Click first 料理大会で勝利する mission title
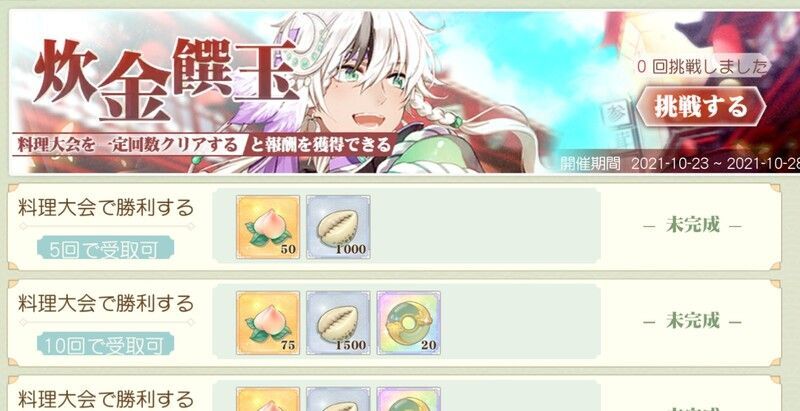800x411 pixels. (x=106, y=208)
